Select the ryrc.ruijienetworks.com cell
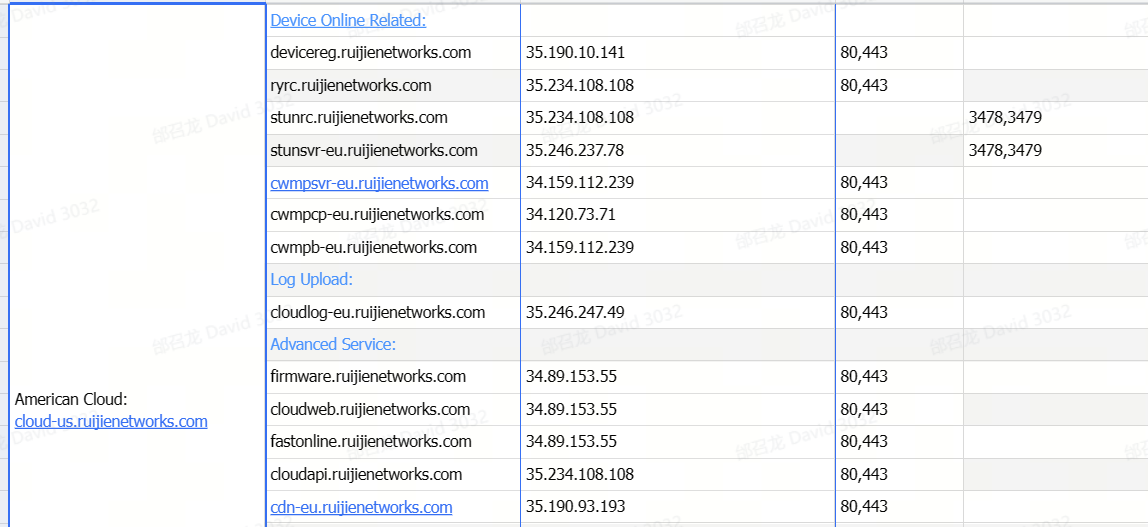 click(393, 86)
